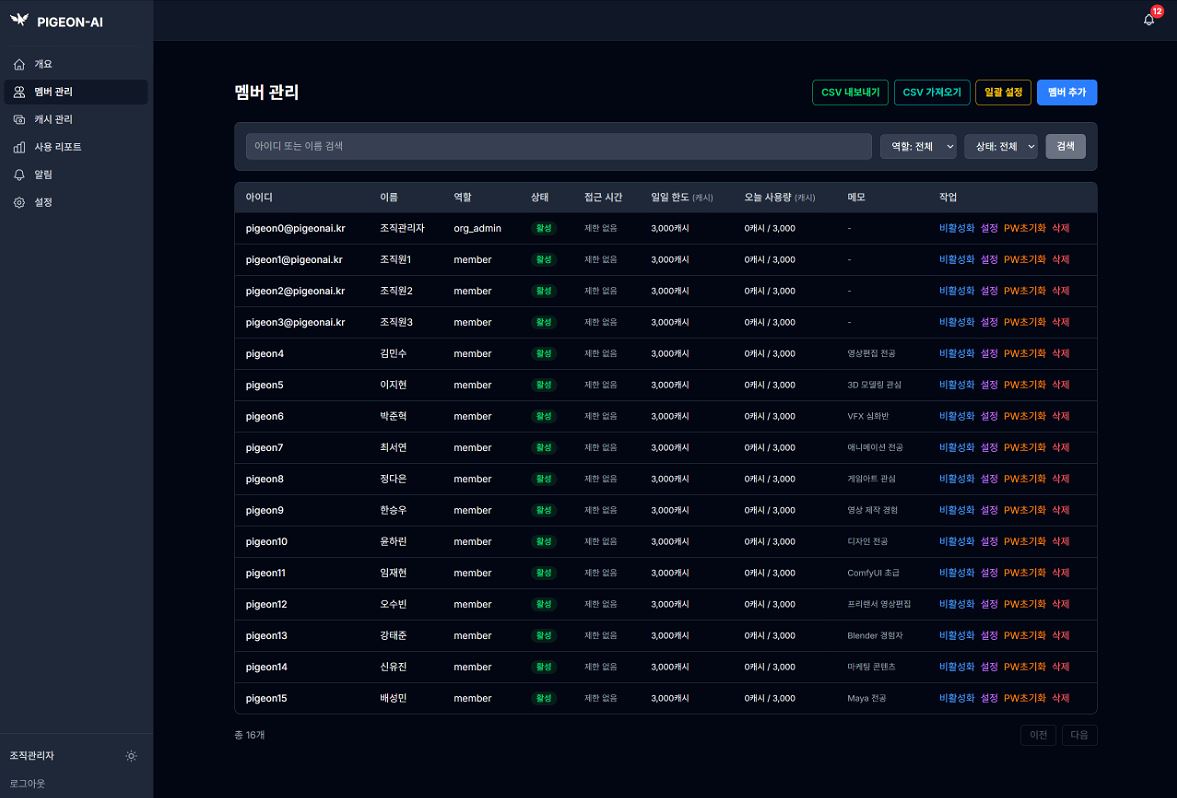Click 비활성화 to deactivate pigeon4
This screenshot has width=1177, height=798.
coord(956,353)
